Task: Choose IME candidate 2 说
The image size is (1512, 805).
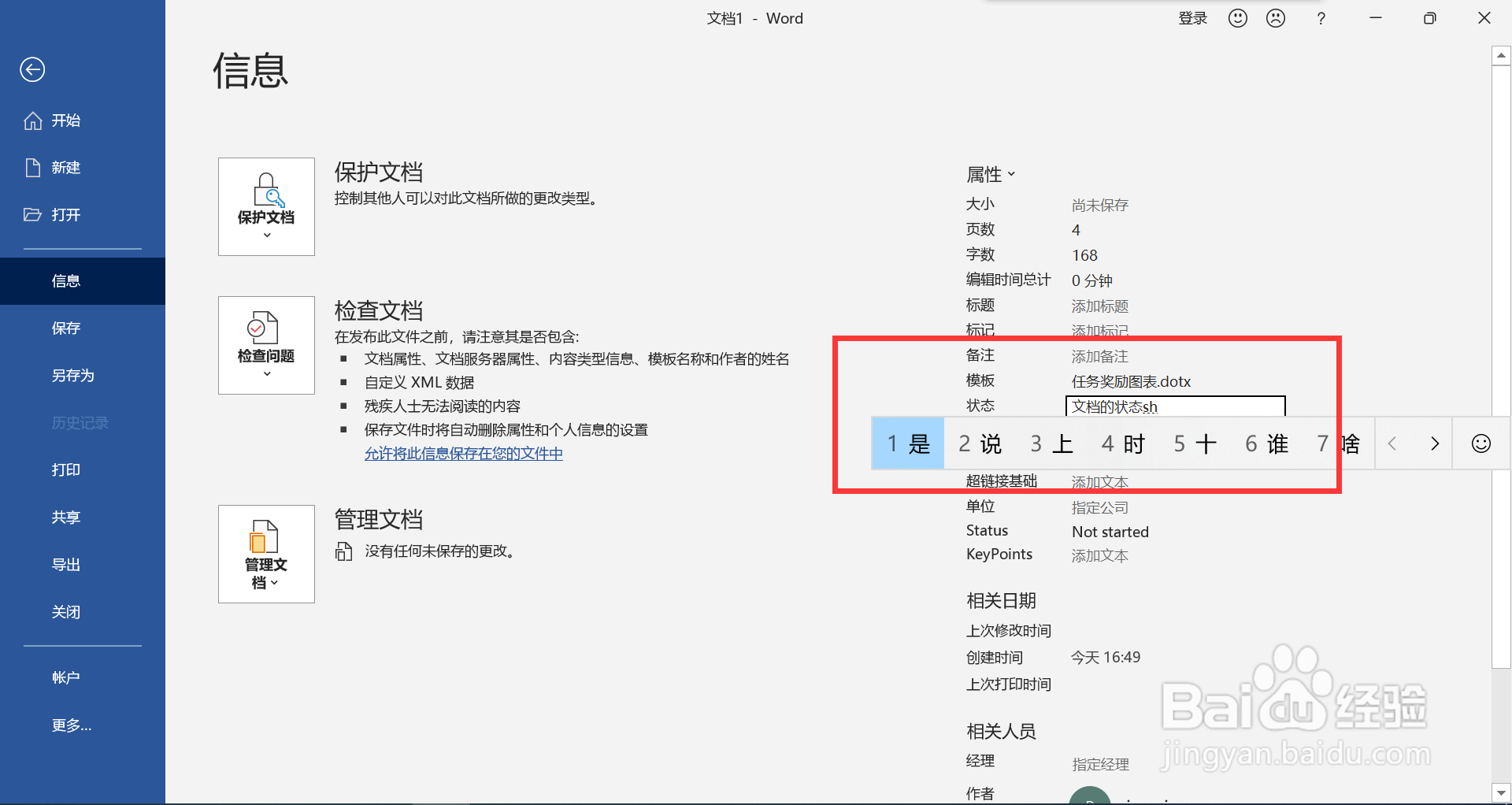Action: (980, 443)
